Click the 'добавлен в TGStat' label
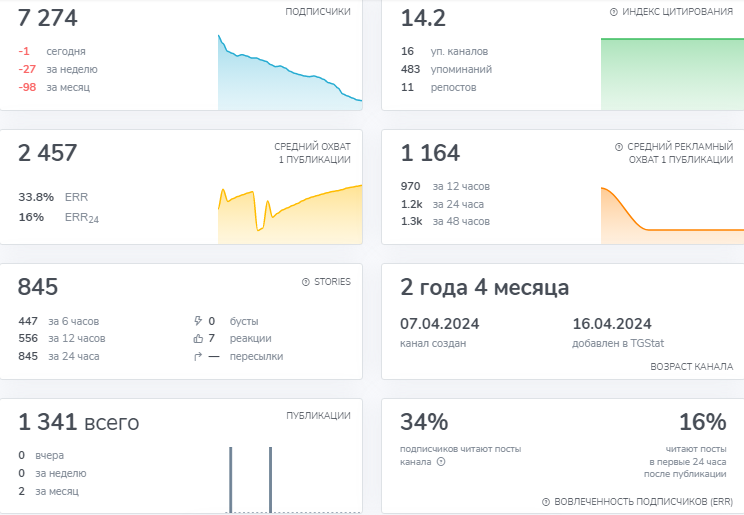The width and height of the screenshot is (744, 515). pyautogui.click(x=618, y=343)
